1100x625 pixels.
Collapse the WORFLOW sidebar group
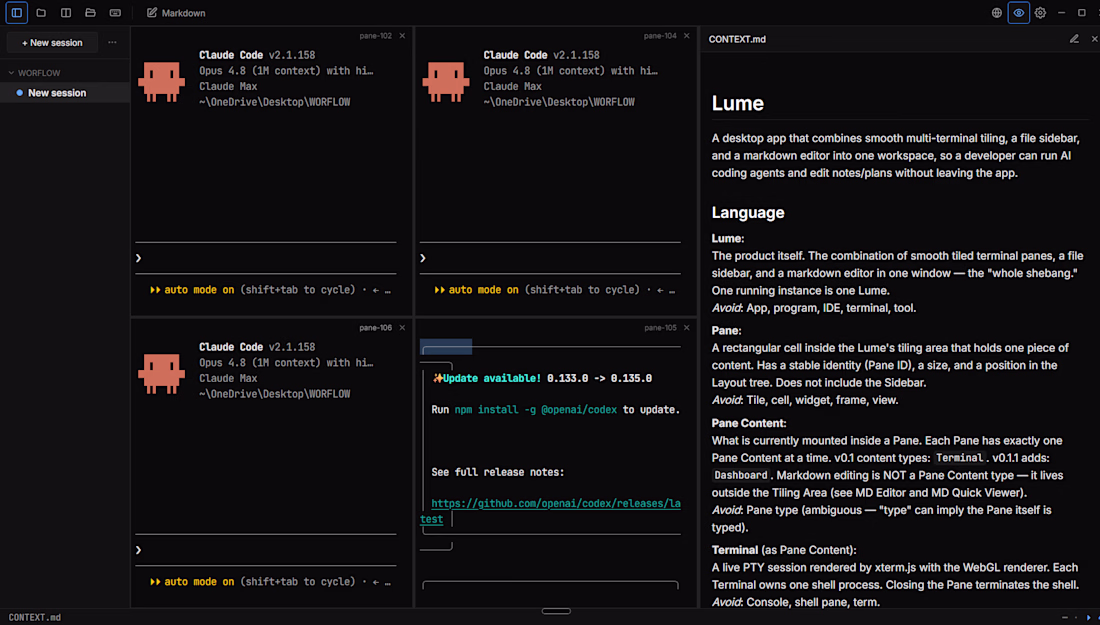pyautogui.click(x=34, y=73)
